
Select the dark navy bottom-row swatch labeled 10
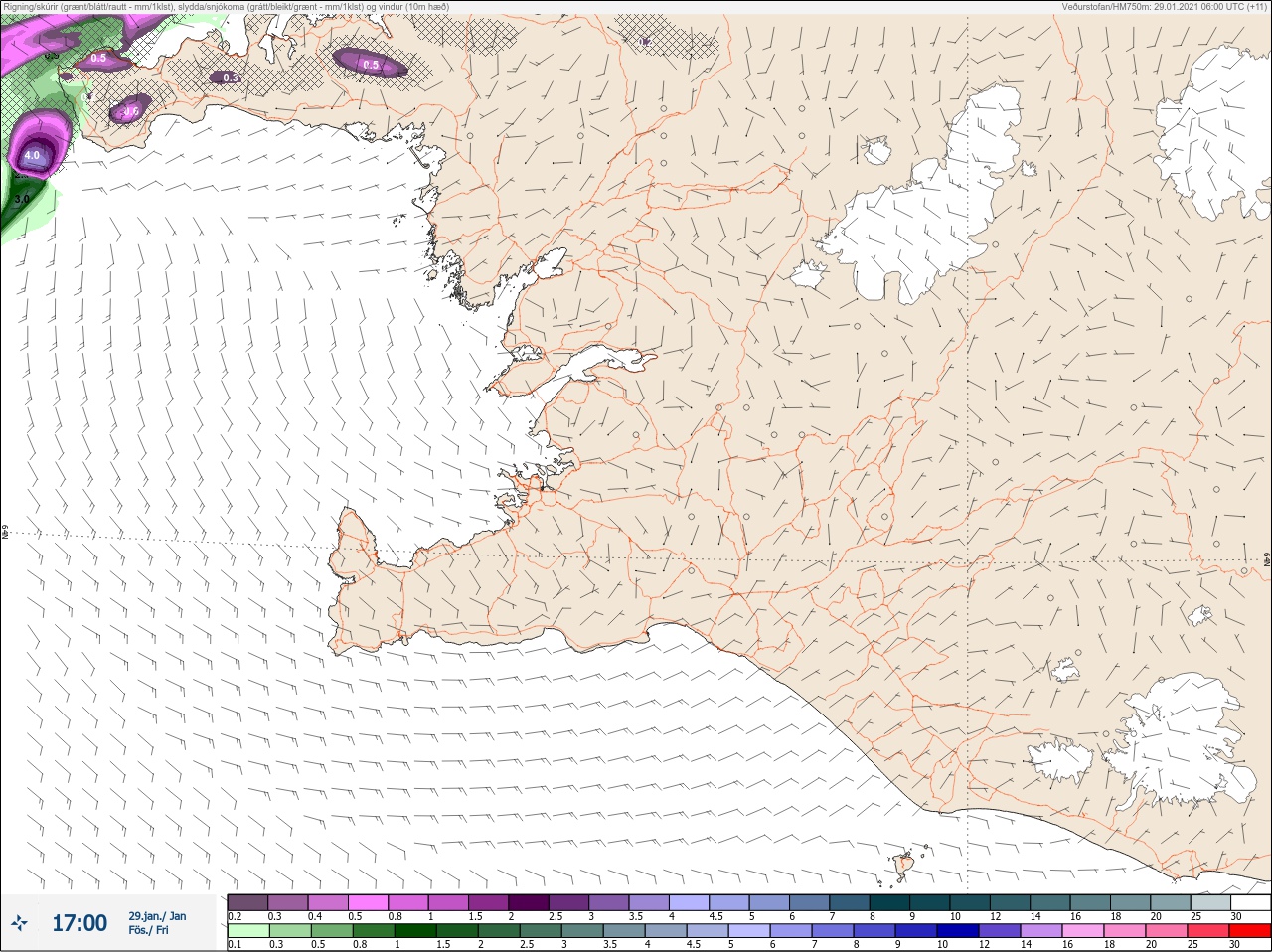tap(958, 931)
